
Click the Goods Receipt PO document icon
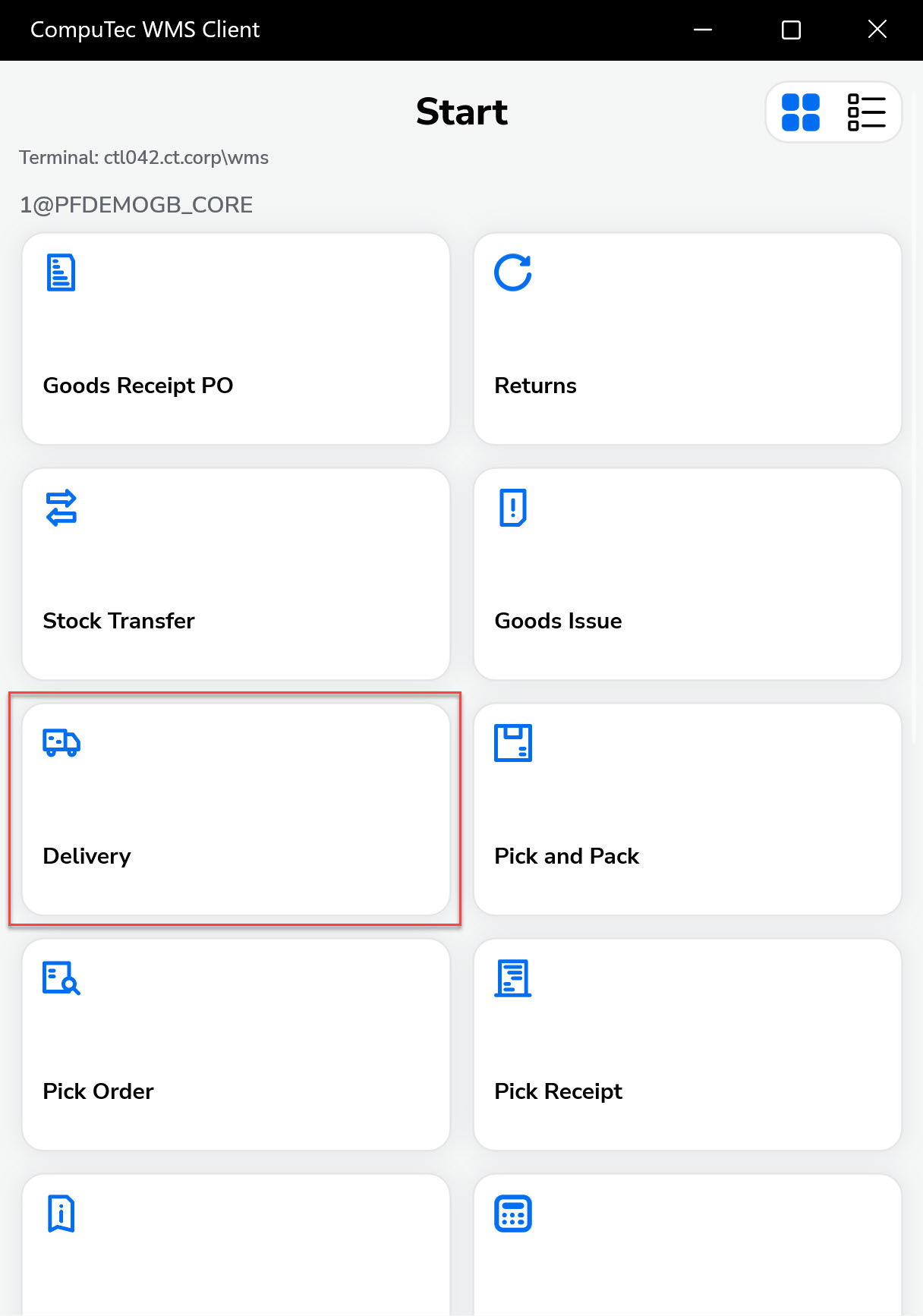click(61, 272)
